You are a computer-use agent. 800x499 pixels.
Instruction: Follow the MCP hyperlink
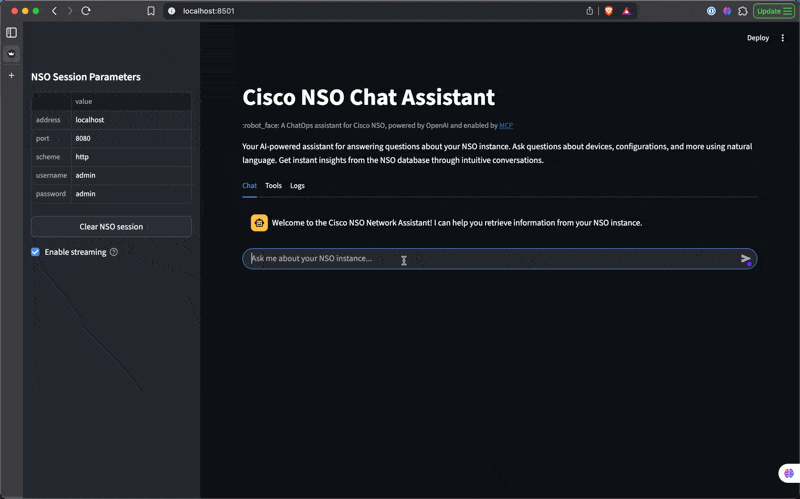(x=505, y=126)
